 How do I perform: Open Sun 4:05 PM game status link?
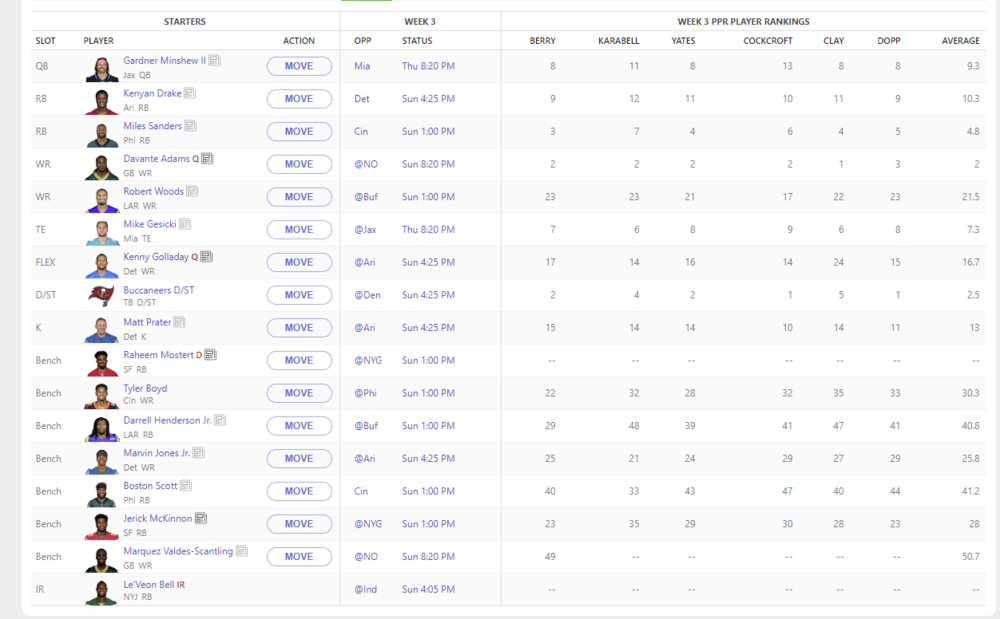point(428,590)
